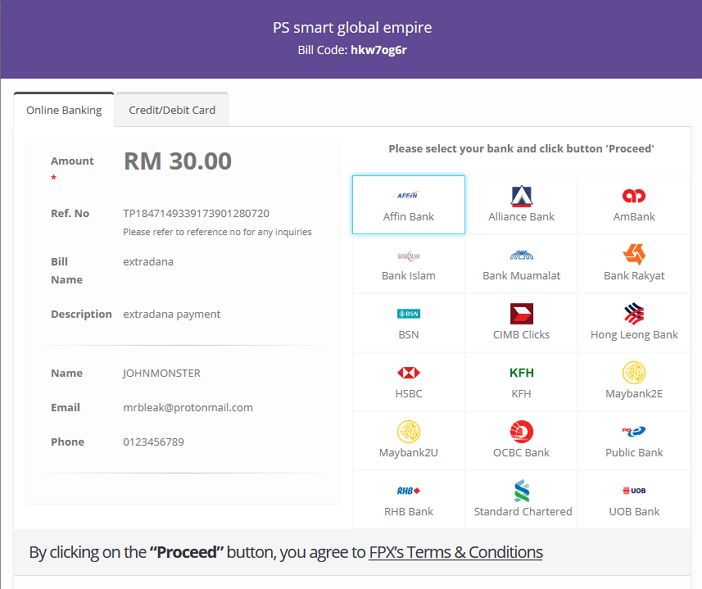Click the phone number 0123456789

154,442
